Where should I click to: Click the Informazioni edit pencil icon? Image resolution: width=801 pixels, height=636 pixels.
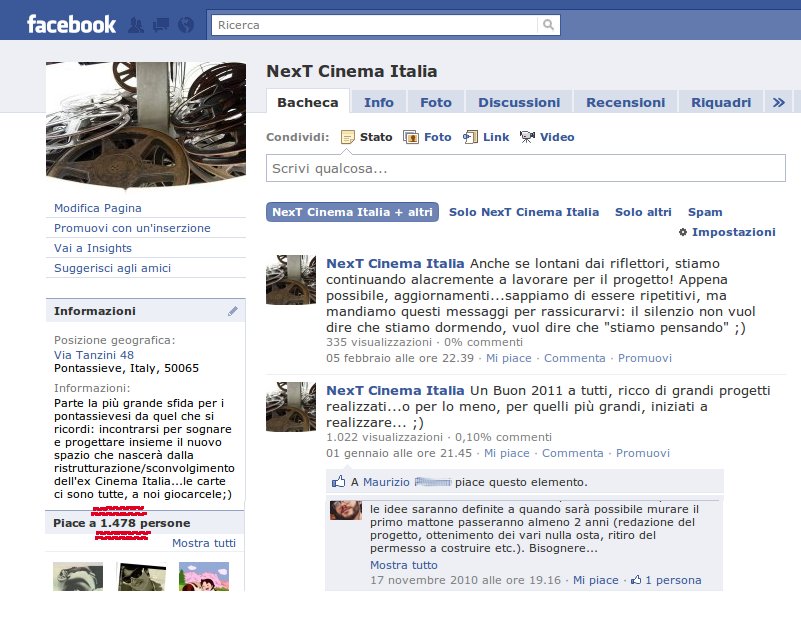232,311
